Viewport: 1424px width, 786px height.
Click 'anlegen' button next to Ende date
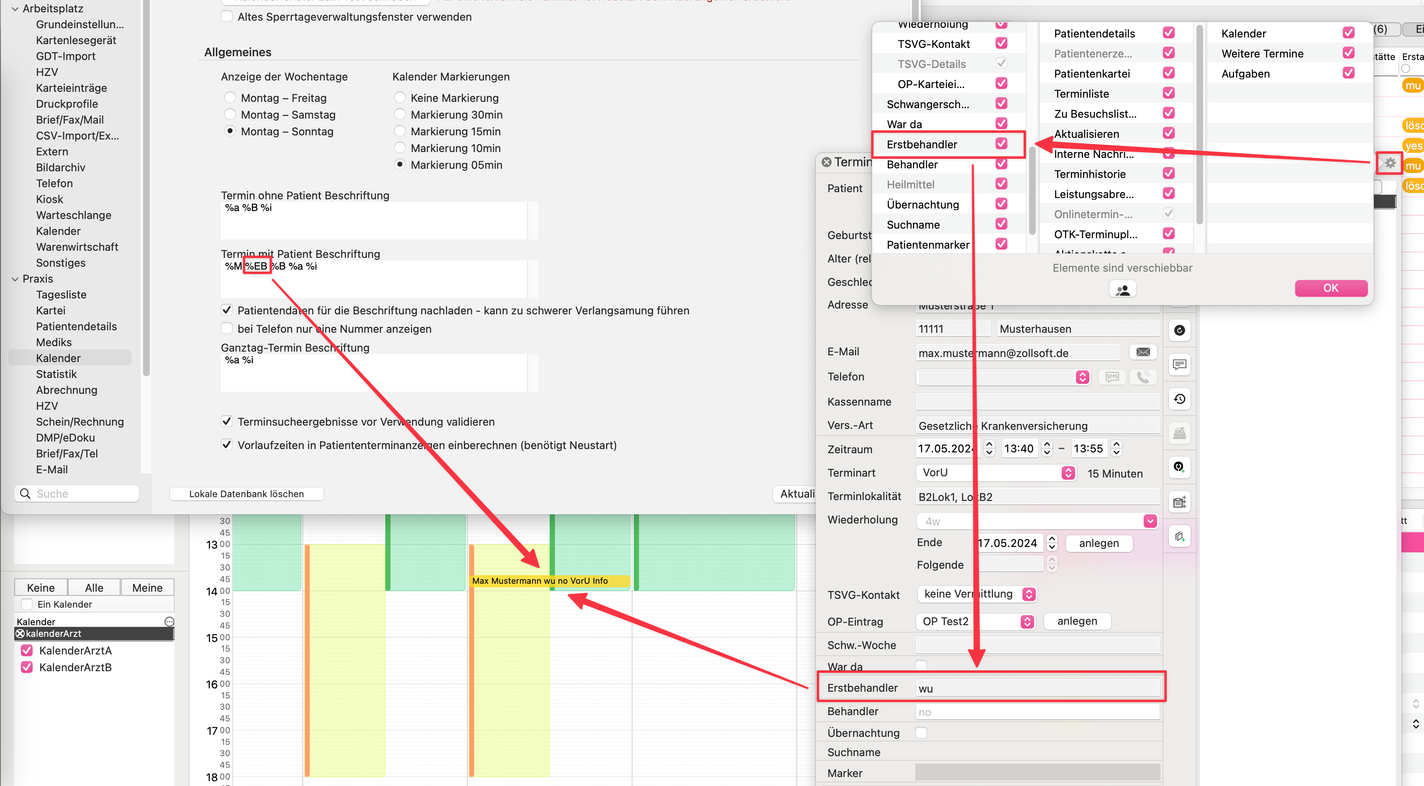coord(1099,543)
